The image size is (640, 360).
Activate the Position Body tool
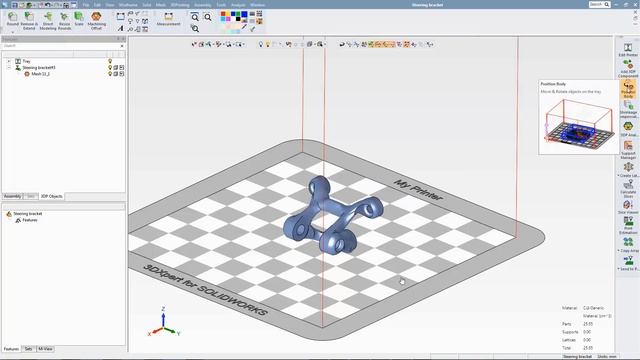coord(628,89)
